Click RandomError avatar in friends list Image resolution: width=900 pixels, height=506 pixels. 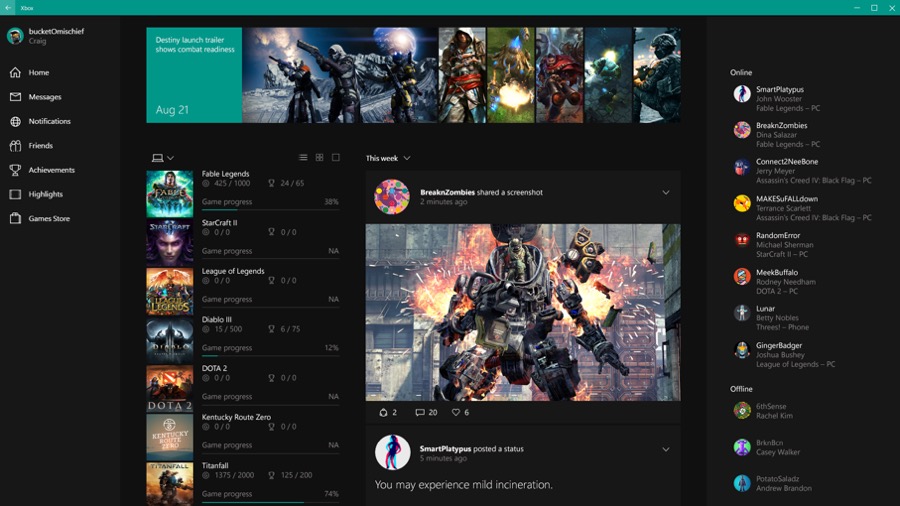[742, 240]
